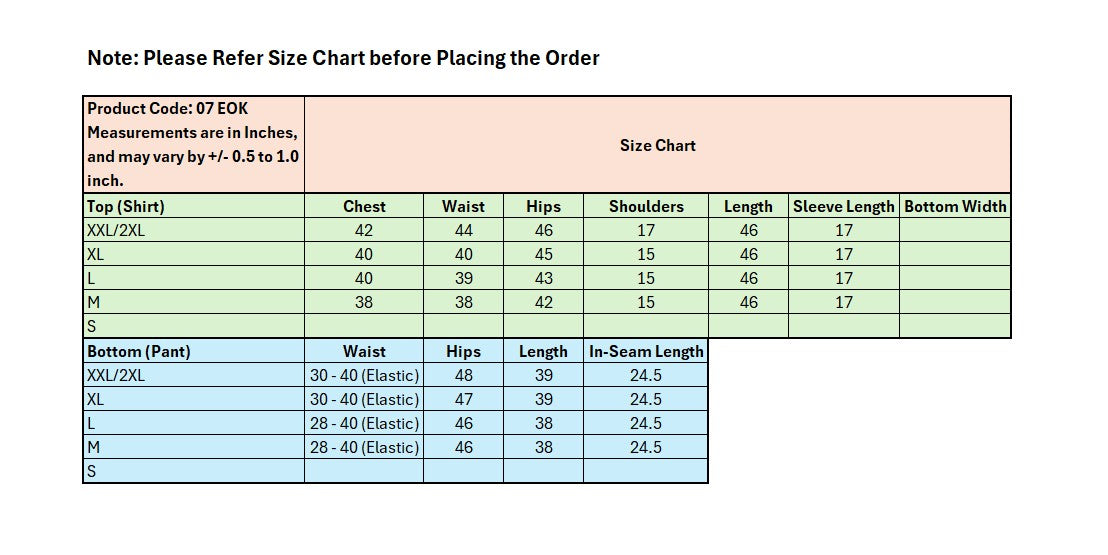Select the S row label in shirt section
The image size is (1108, 555).
92,326
